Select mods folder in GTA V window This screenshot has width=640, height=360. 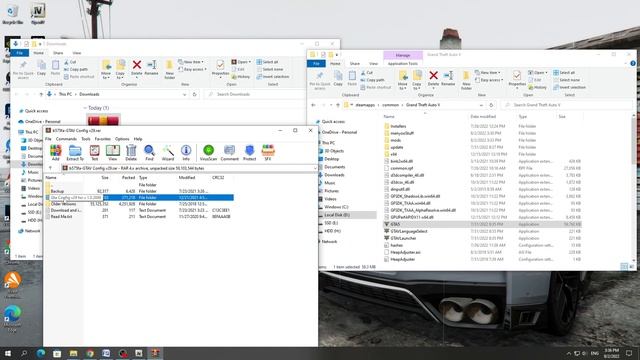pos(396,140)
